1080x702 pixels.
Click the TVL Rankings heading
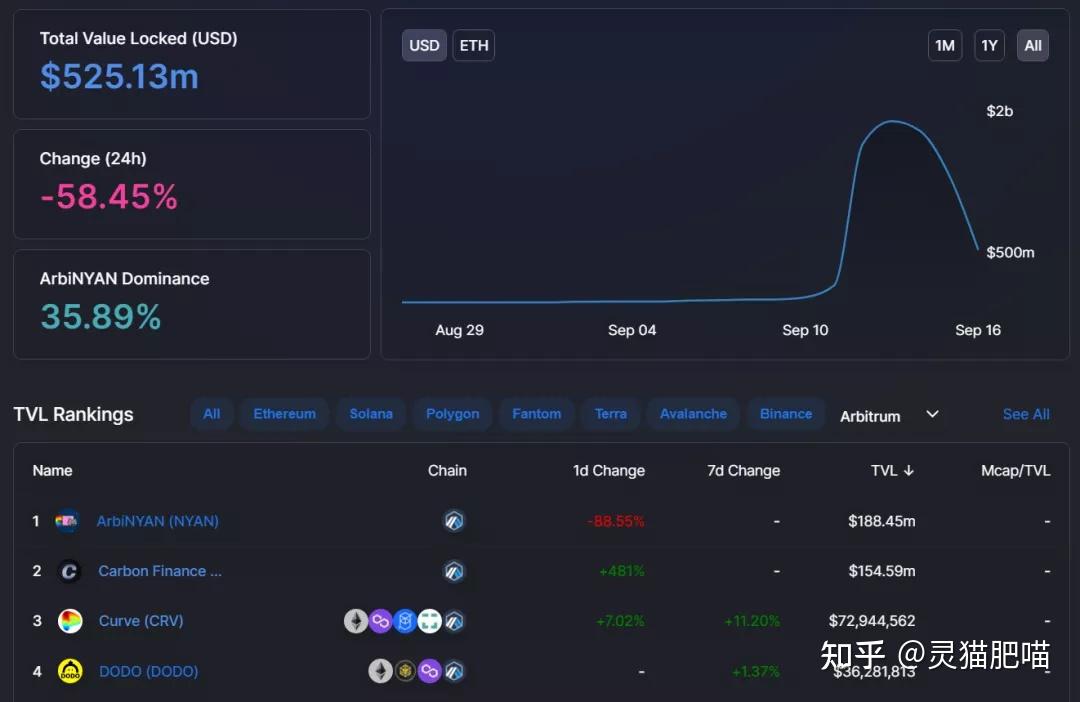pos(73,415)
